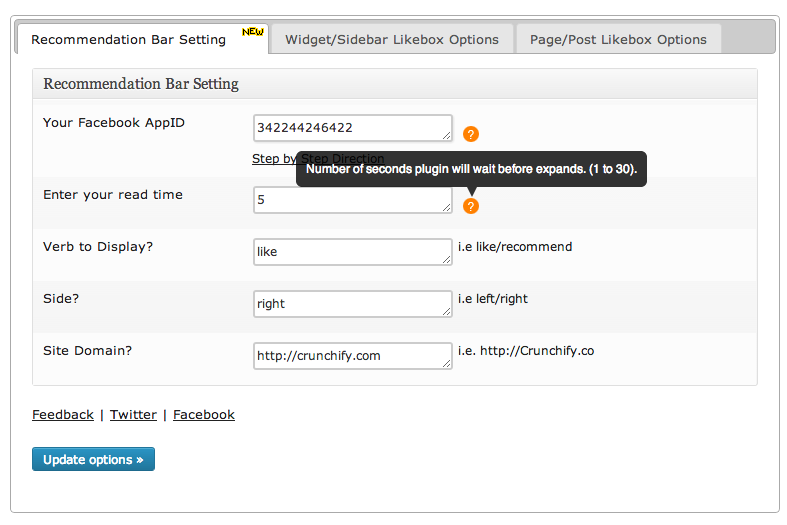
Task: Click the resize grip of AppID field
Action: [x=446, y=136]
